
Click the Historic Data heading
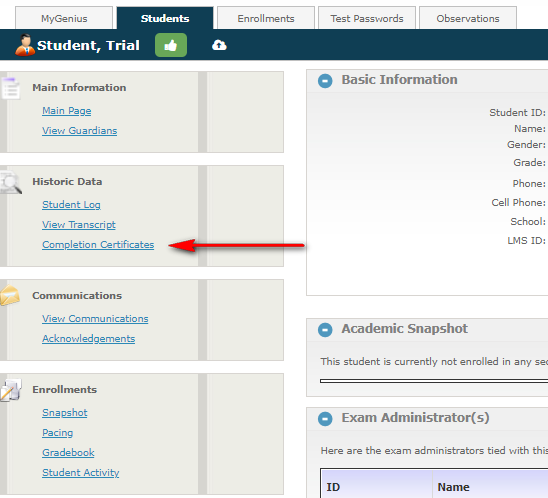coord(67,182)
